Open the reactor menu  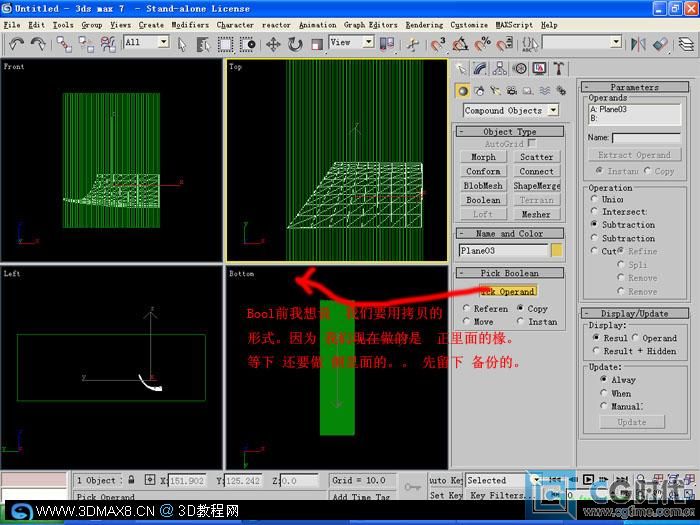coord(276,25)
